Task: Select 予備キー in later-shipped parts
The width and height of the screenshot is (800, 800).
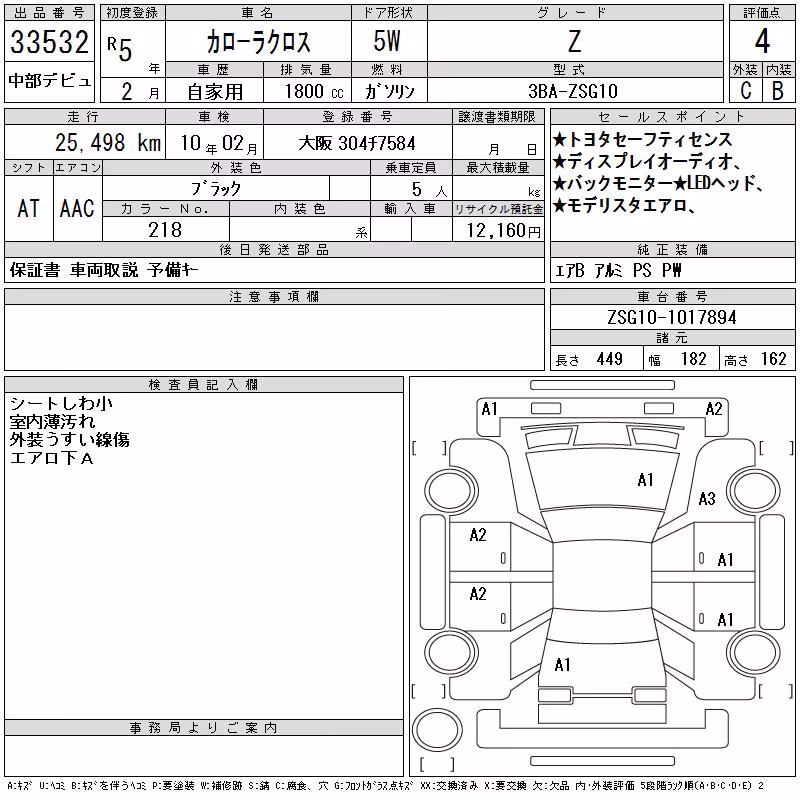Action: tap(173, 270)
